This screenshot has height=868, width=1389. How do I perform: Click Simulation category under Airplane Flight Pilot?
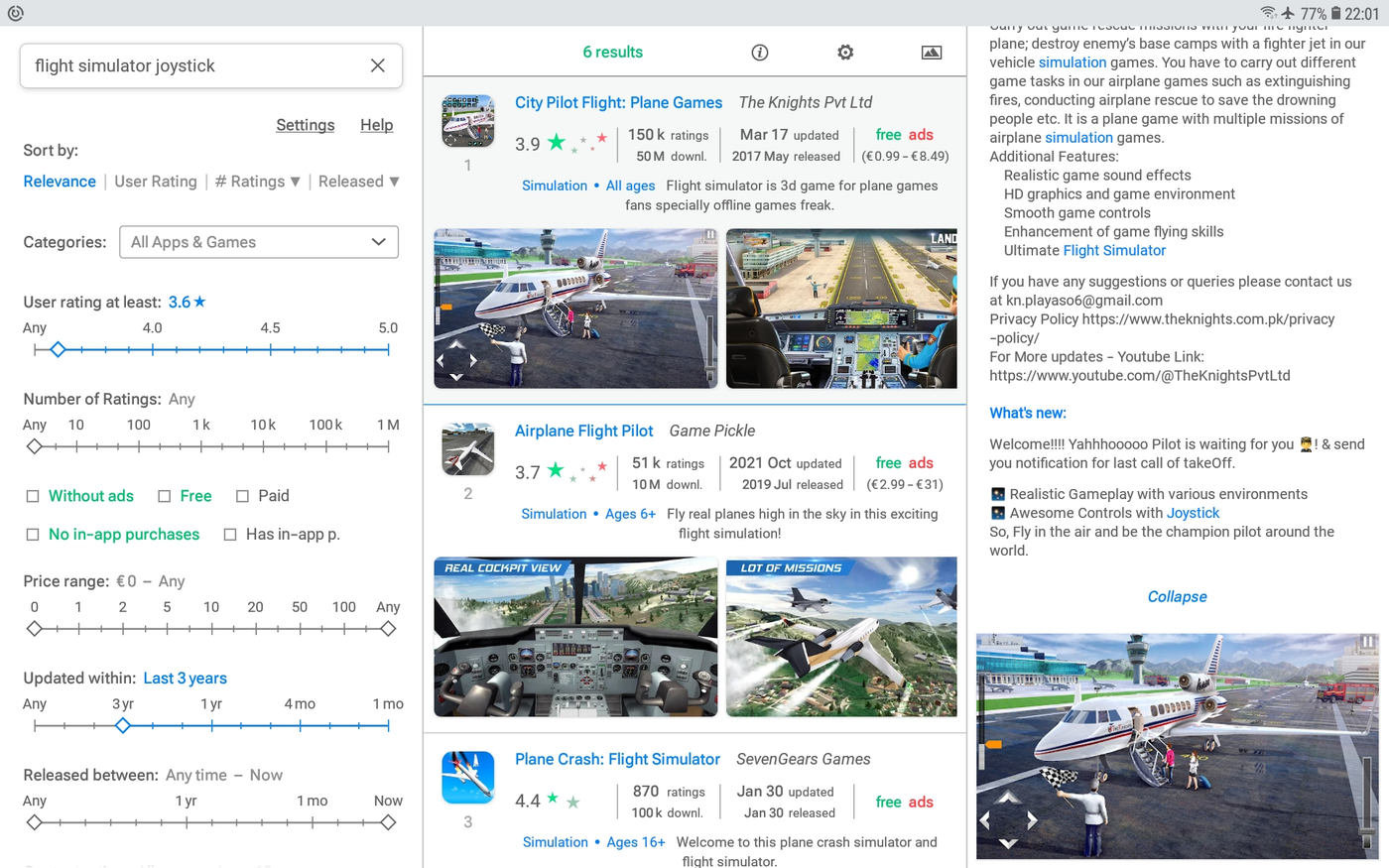[554, 514]
